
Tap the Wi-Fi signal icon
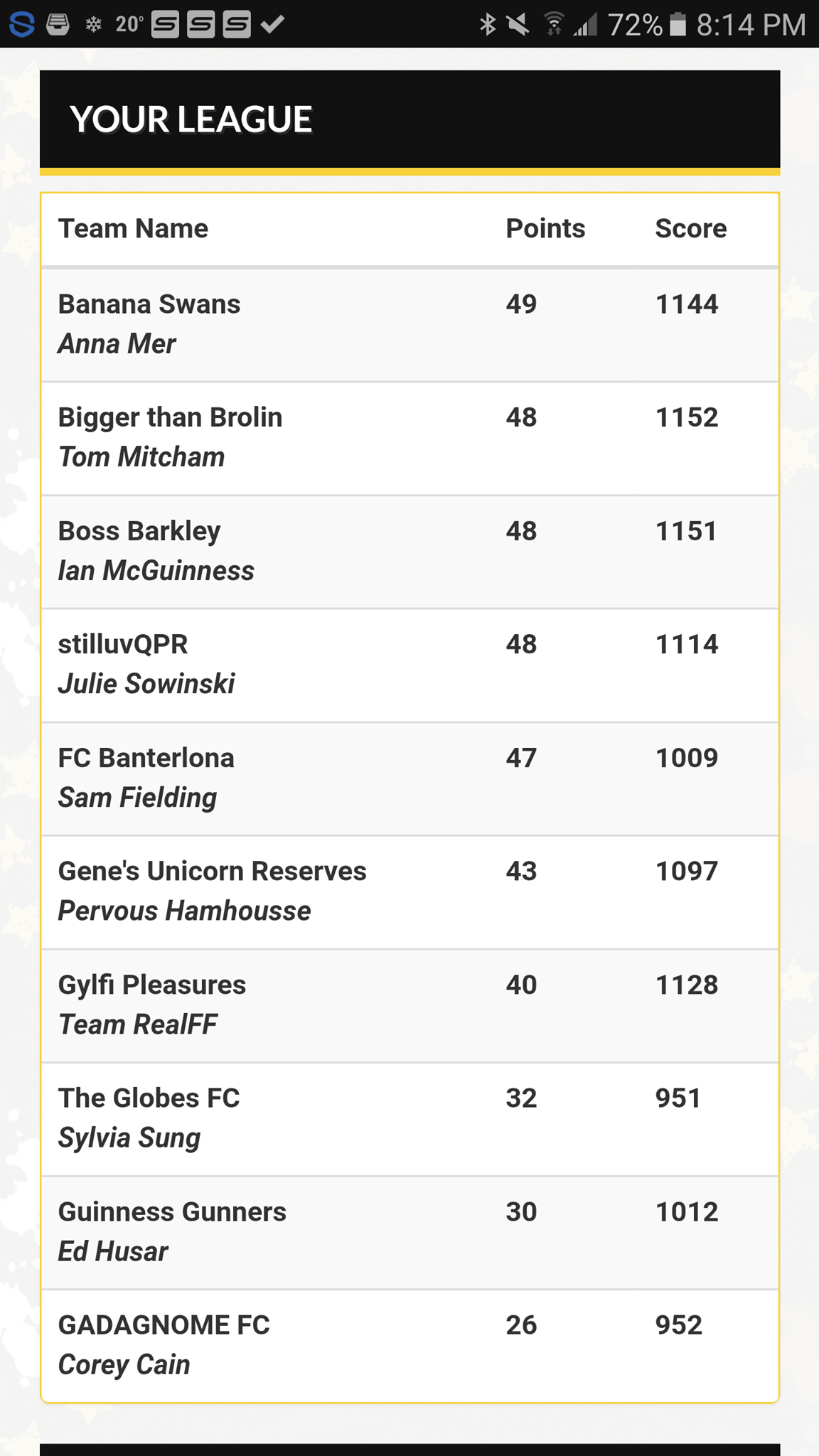click(x=554, y=24)
